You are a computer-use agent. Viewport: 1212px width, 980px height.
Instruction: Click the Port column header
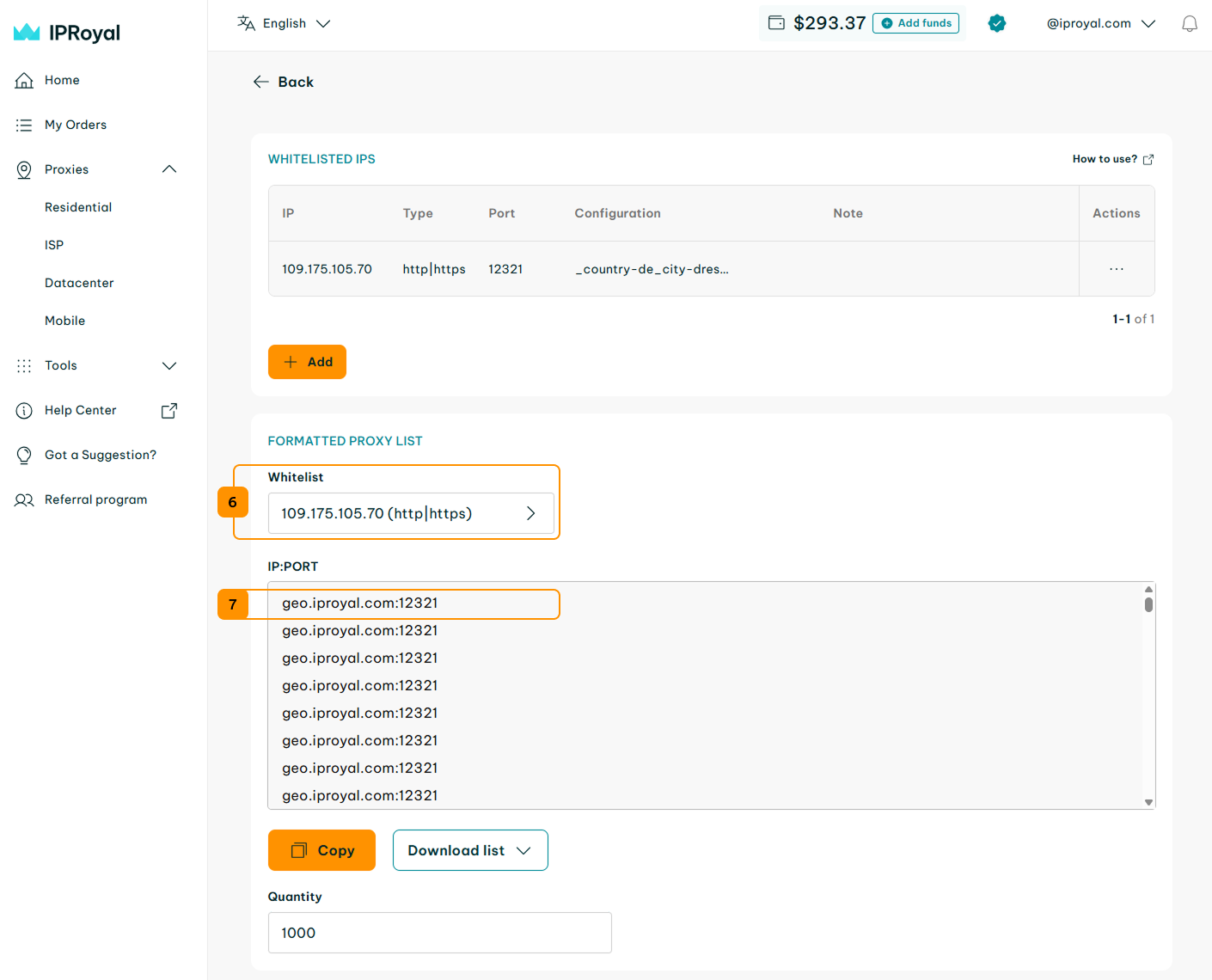[502, 213]
